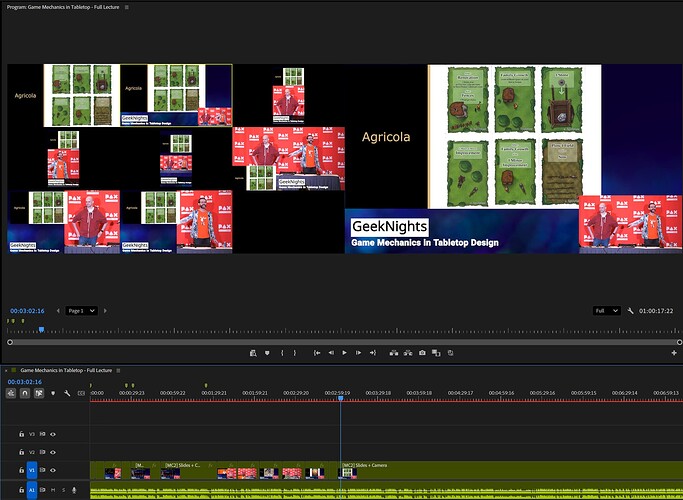Screen dimensions: 683x500
Task: Toggle A1 track targeting button
Action: coord(32,490)
